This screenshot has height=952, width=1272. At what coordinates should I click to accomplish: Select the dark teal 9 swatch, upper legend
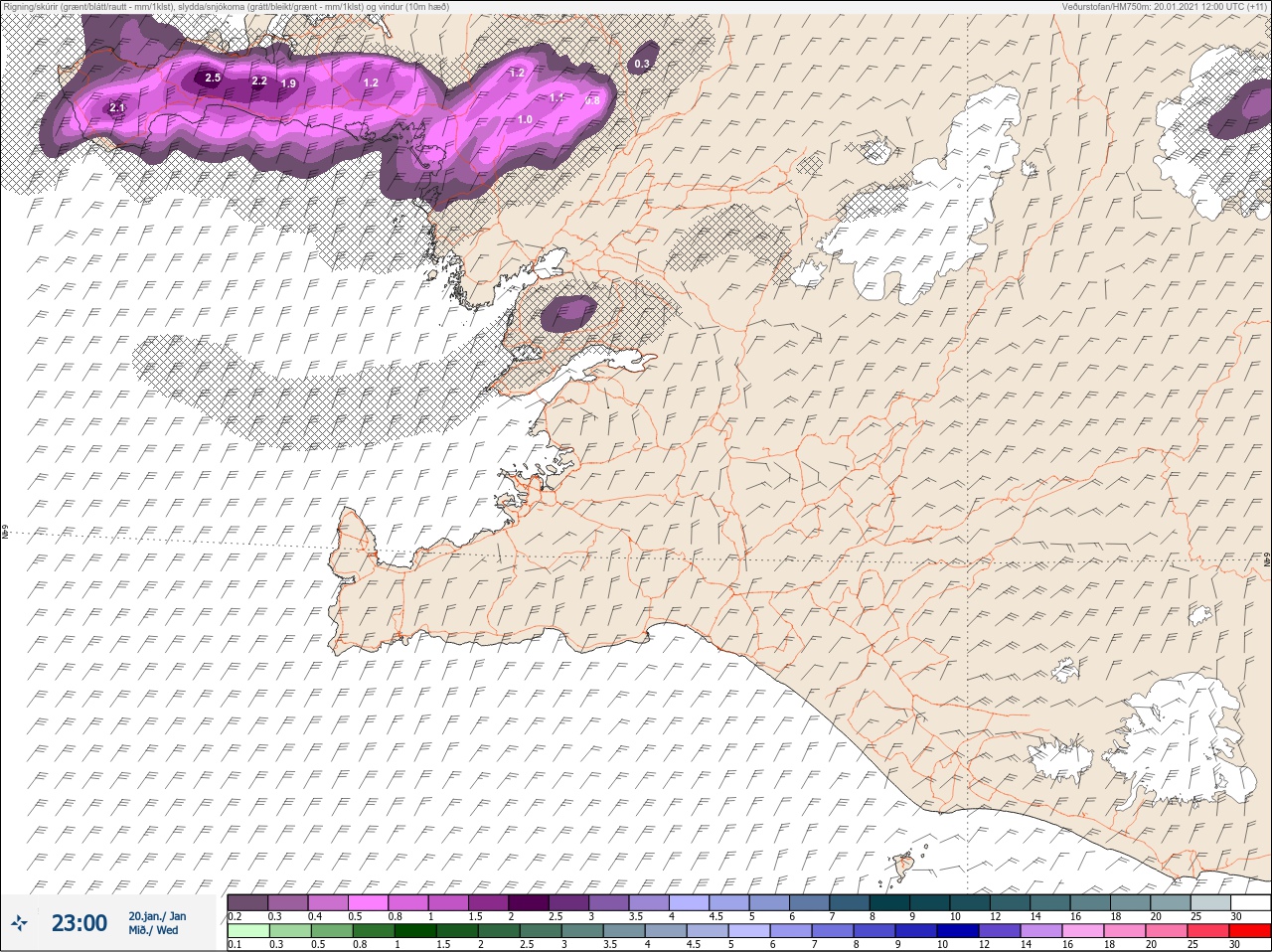tap(931, 902)
